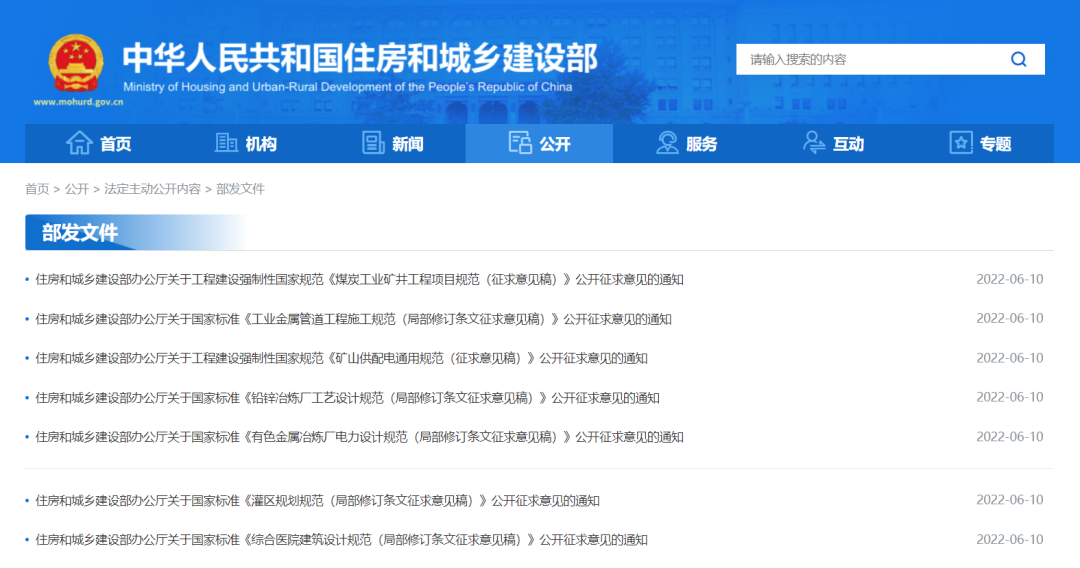Click the date 2022-06-10 for 综合医院建筑 notice

(x=1010, y=539)
